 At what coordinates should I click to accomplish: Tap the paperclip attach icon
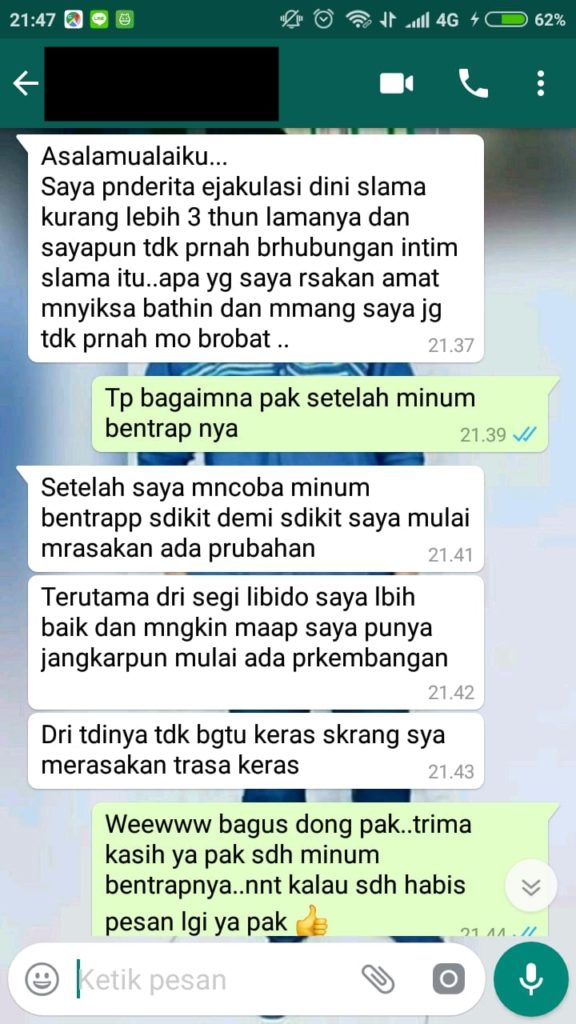point(378,979)
